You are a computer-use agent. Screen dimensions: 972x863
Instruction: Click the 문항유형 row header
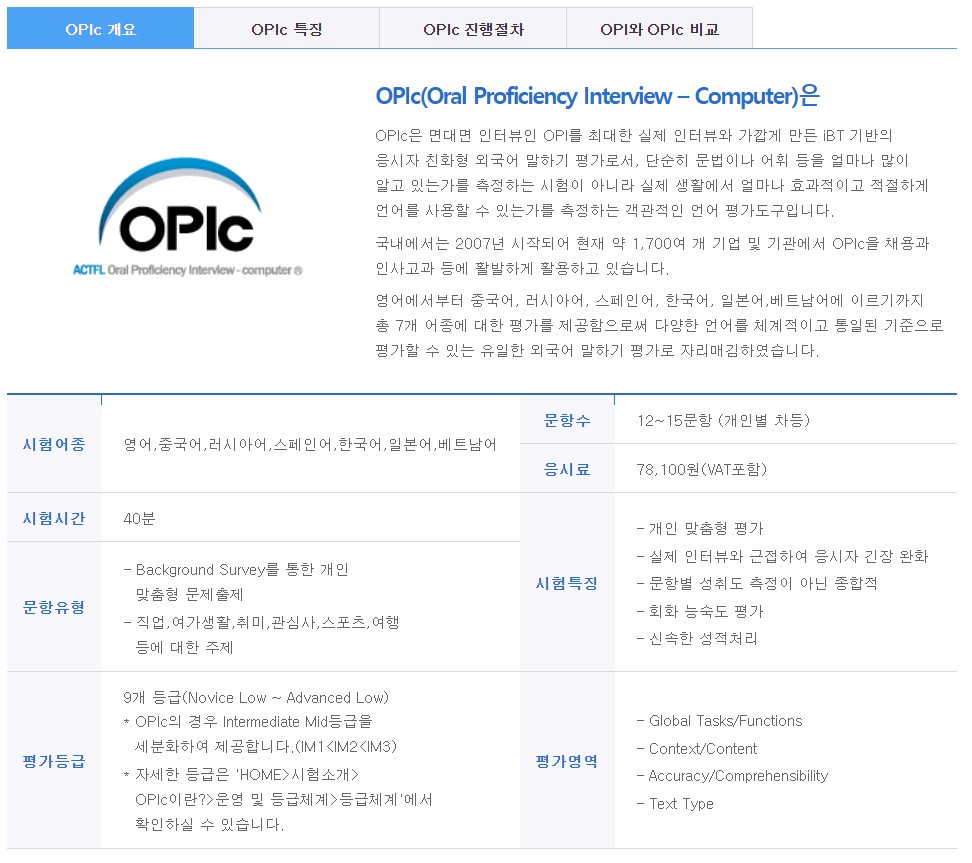coord(54,607)
